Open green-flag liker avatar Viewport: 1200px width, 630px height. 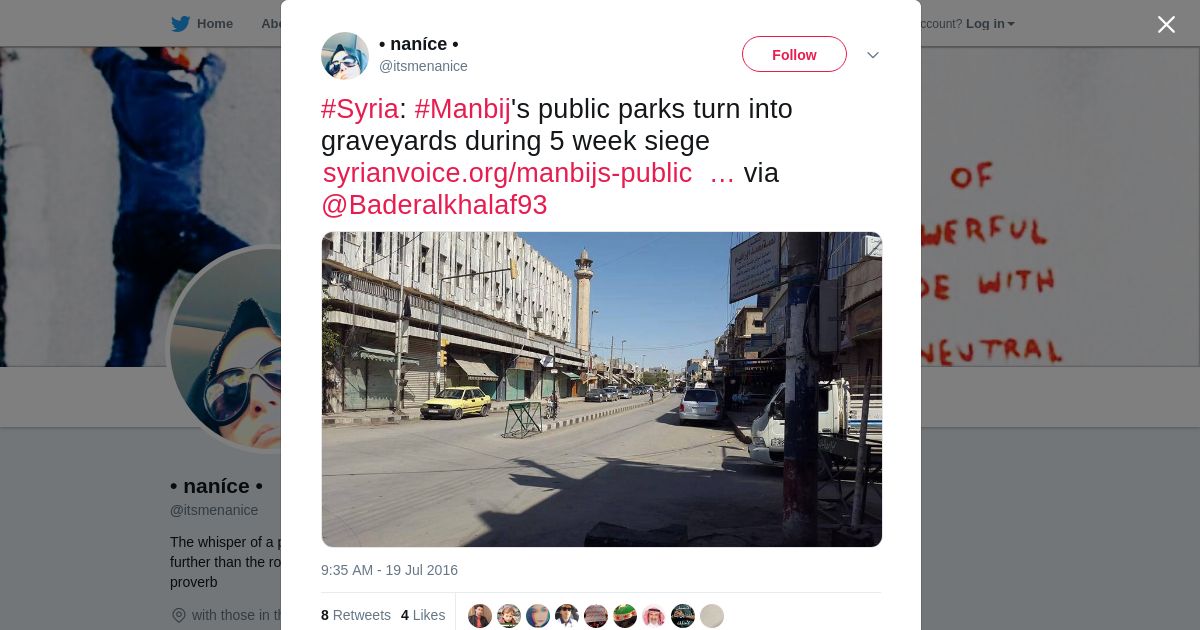625,616
